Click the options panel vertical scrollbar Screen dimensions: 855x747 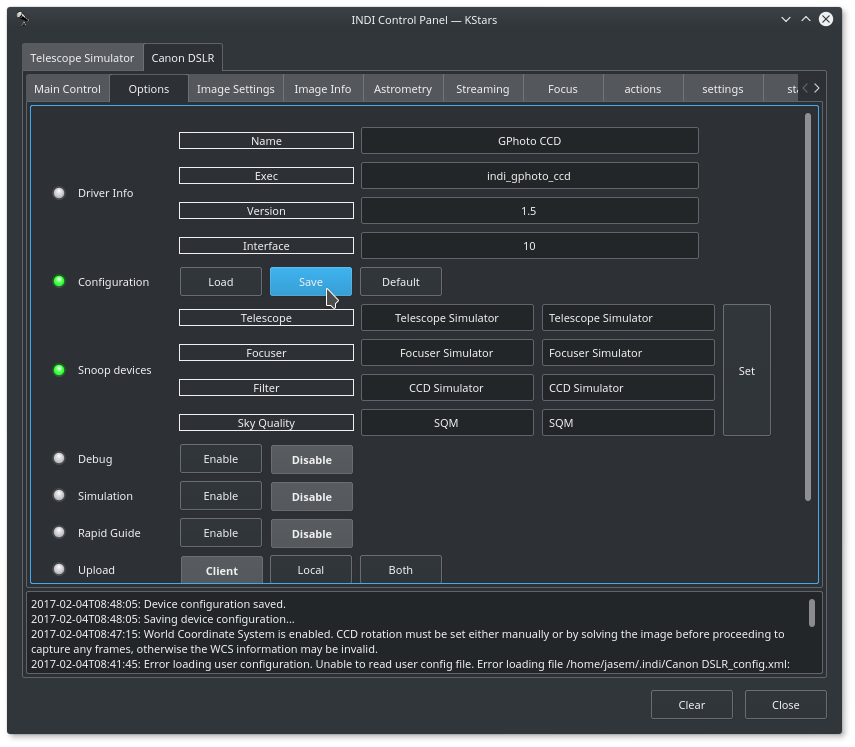pos(808,305)
